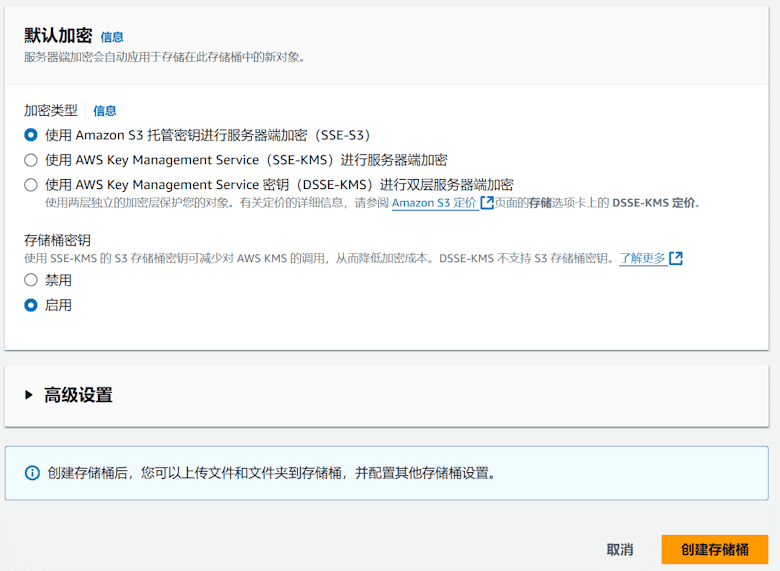Select SSE-S3 Amazon S3 托管密钥 encryption option

(x=31, y=135)
